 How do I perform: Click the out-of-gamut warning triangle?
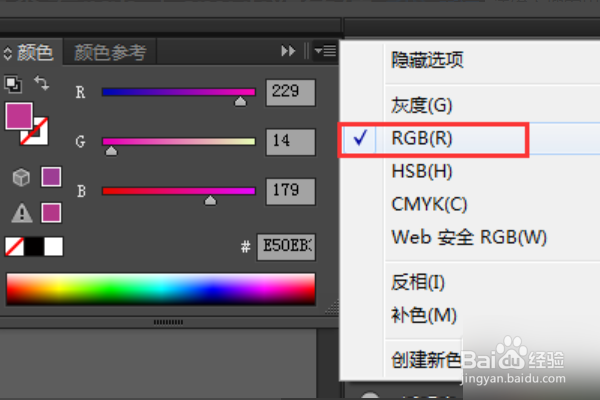pos(22,213)
